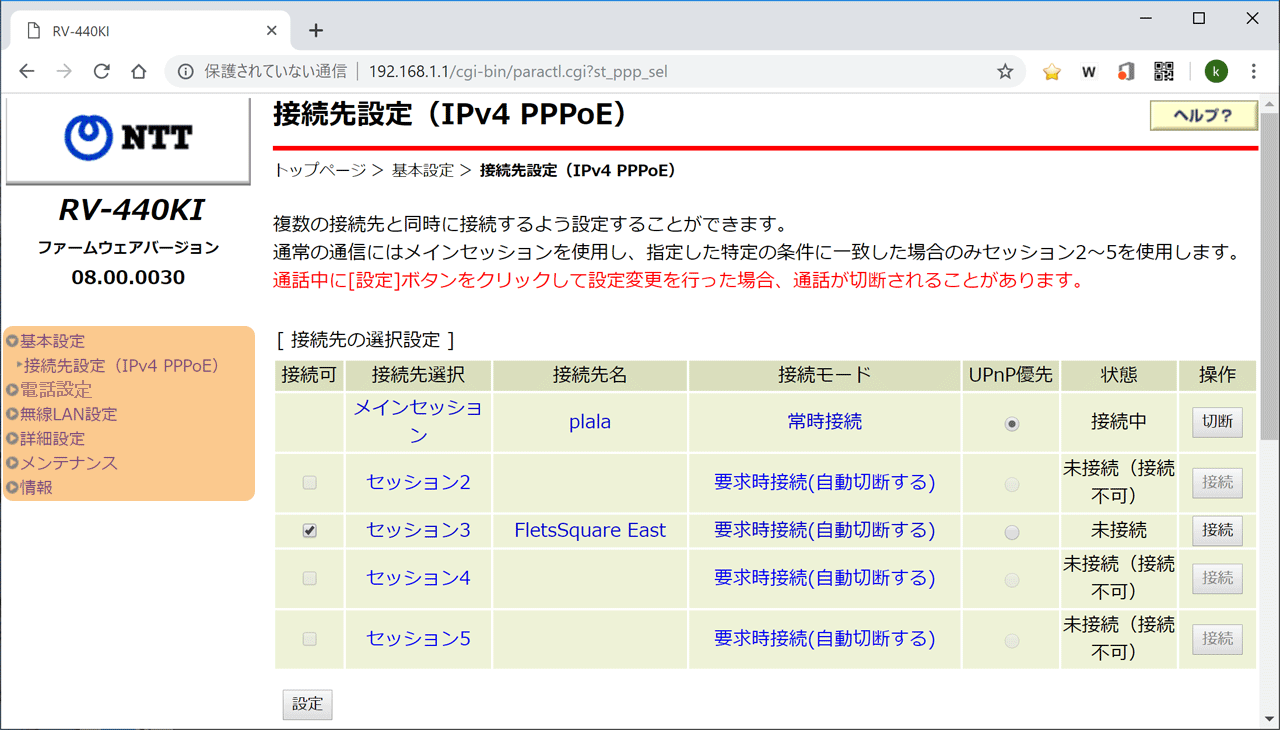Select the RV-440KI browser tab

(150, 31)
